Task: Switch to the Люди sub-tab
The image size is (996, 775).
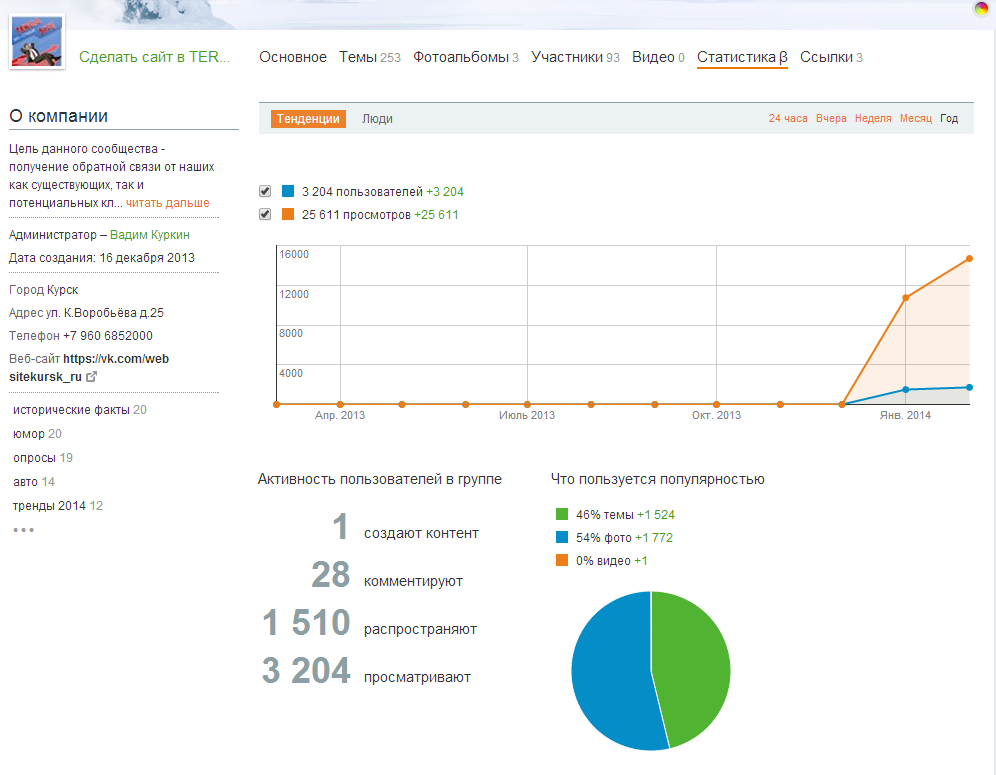Action: pos(377,119)
